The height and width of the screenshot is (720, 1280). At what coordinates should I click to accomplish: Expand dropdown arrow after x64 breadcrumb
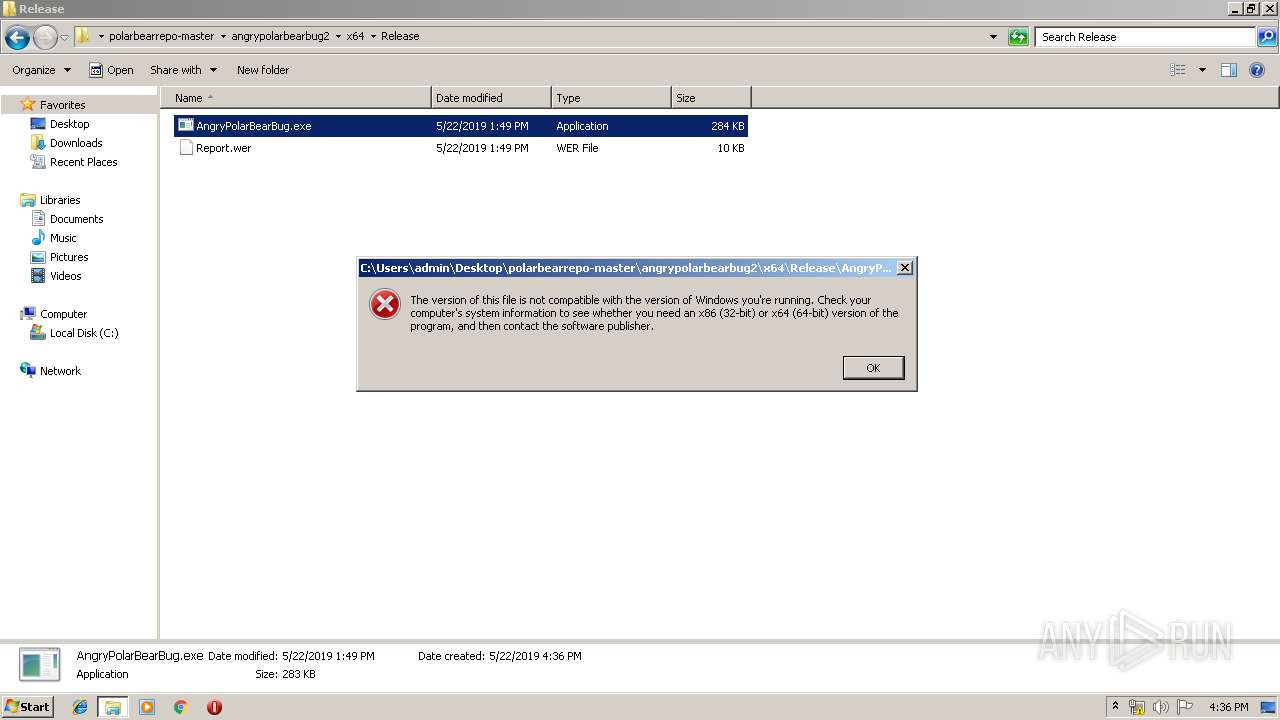point(373,36)
